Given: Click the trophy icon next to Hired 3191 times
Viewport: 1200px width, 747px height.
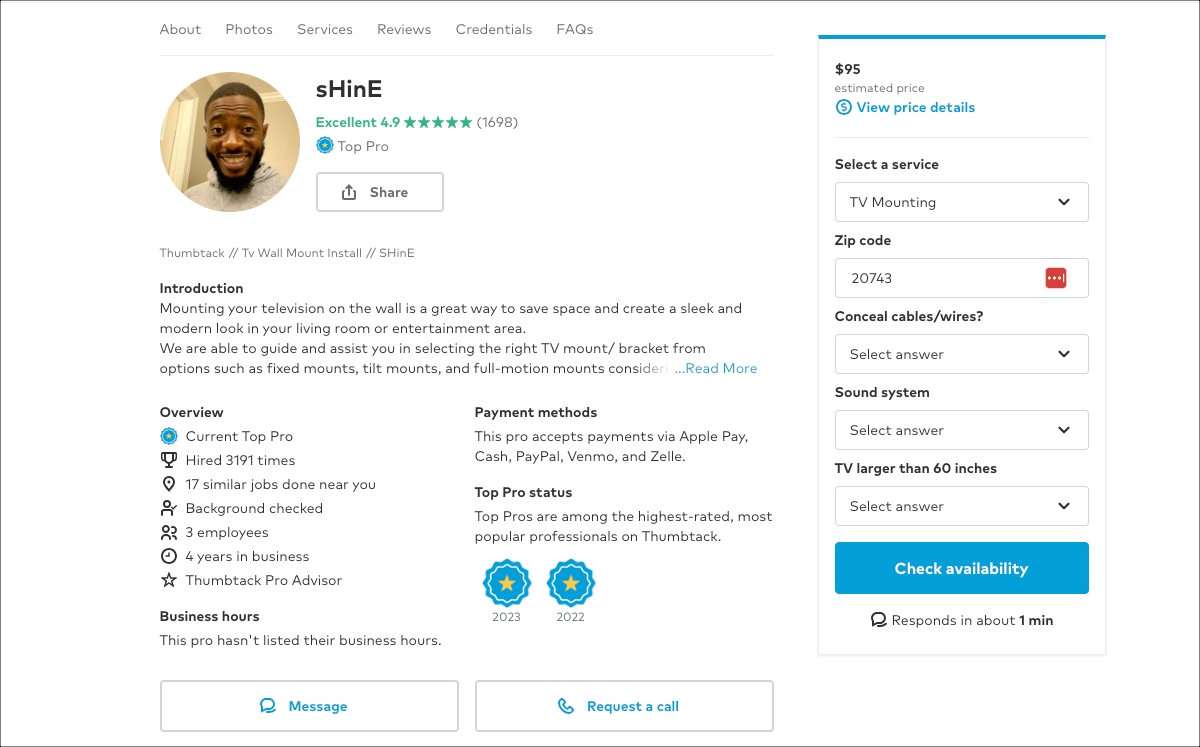Looking at the screenshot, I should point(169,460).
